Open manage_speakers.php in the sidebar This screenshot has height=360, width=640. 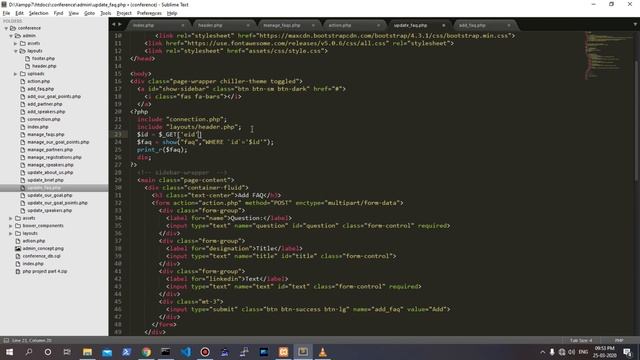pyautogui.click(x=50, y=165)
